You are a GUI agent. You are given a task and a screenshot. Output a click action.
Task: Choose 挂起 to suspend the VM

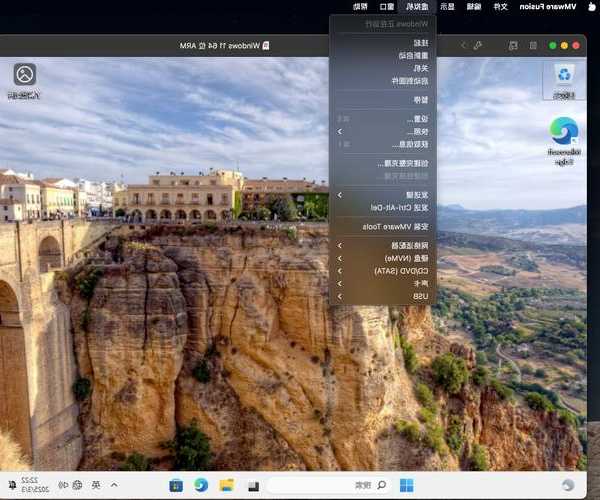[383, 43]
